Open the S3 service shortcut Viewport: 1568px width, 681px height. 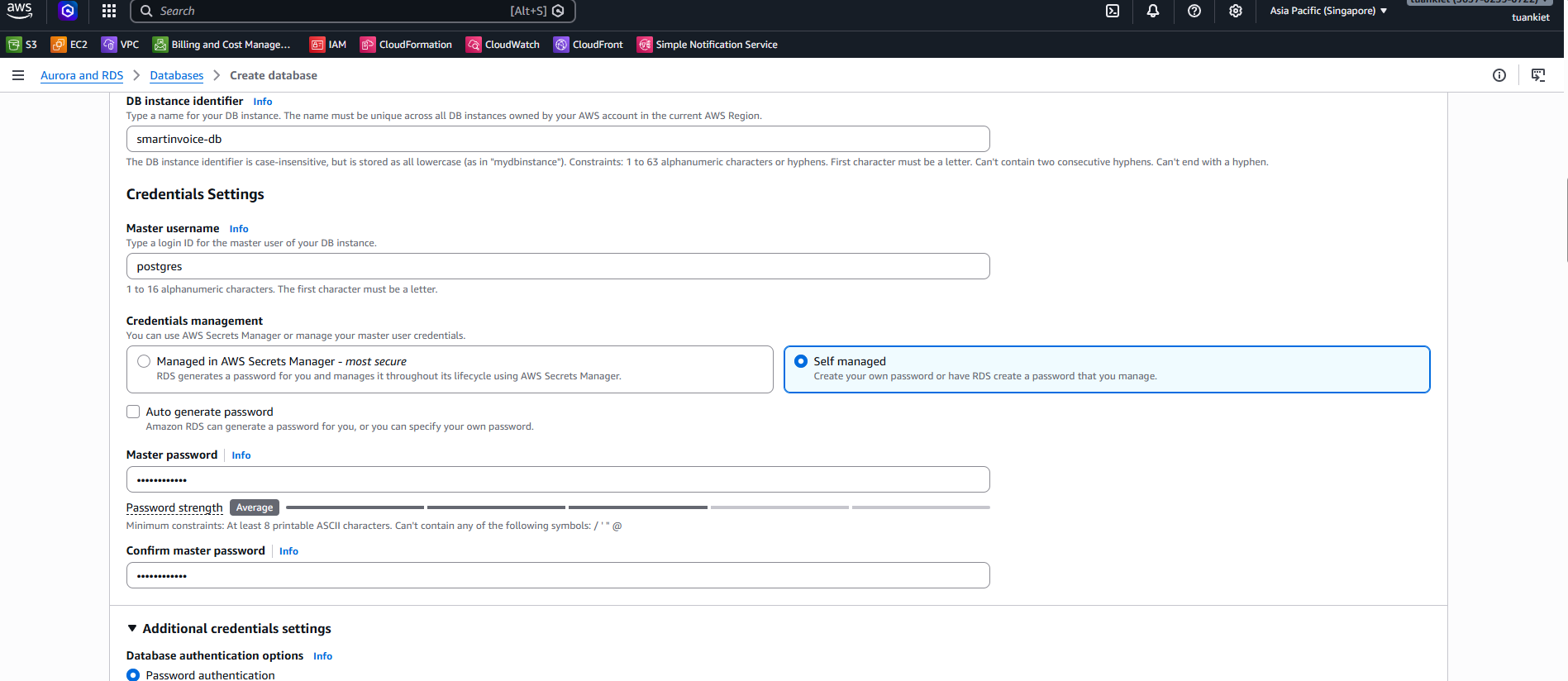coord(22,45)
